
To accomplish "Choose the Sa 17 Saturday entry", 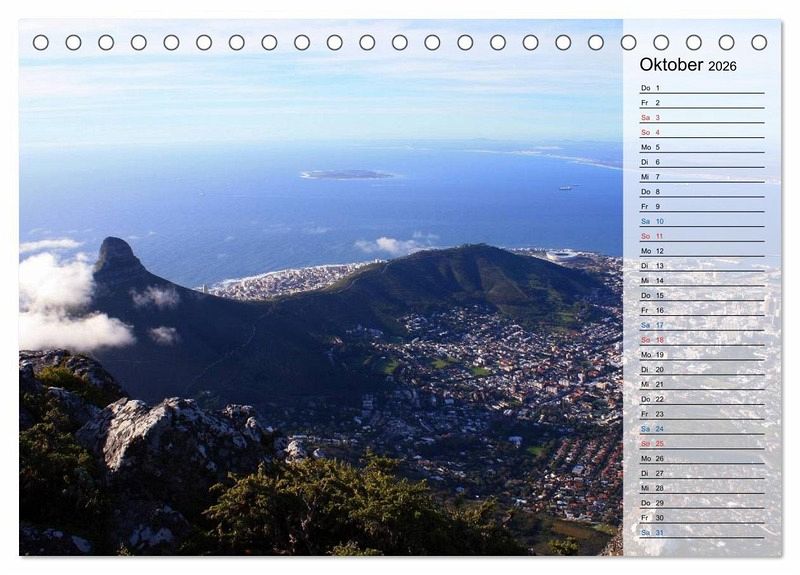I will tap(701, 325).
